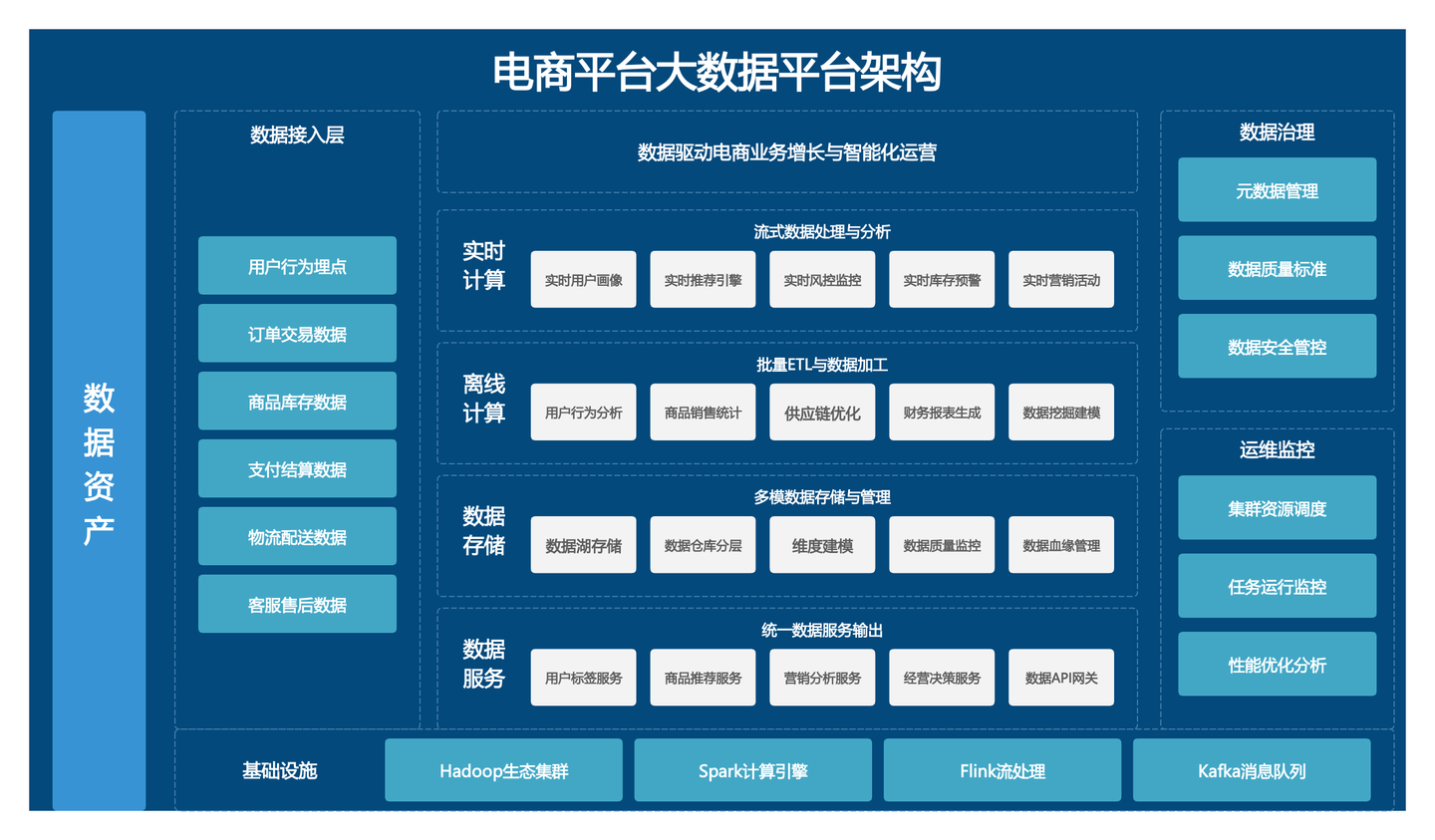Select the 数据血缘管理 box
The width and height of the screenshot is (1435, 840).
pos(1061,545)
